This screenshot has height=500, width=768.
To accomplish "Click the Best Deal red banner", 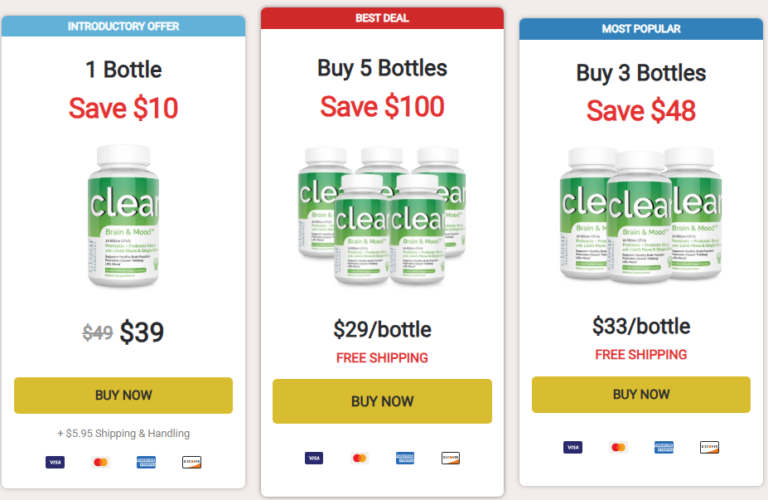I will click(x=382, y=18).
